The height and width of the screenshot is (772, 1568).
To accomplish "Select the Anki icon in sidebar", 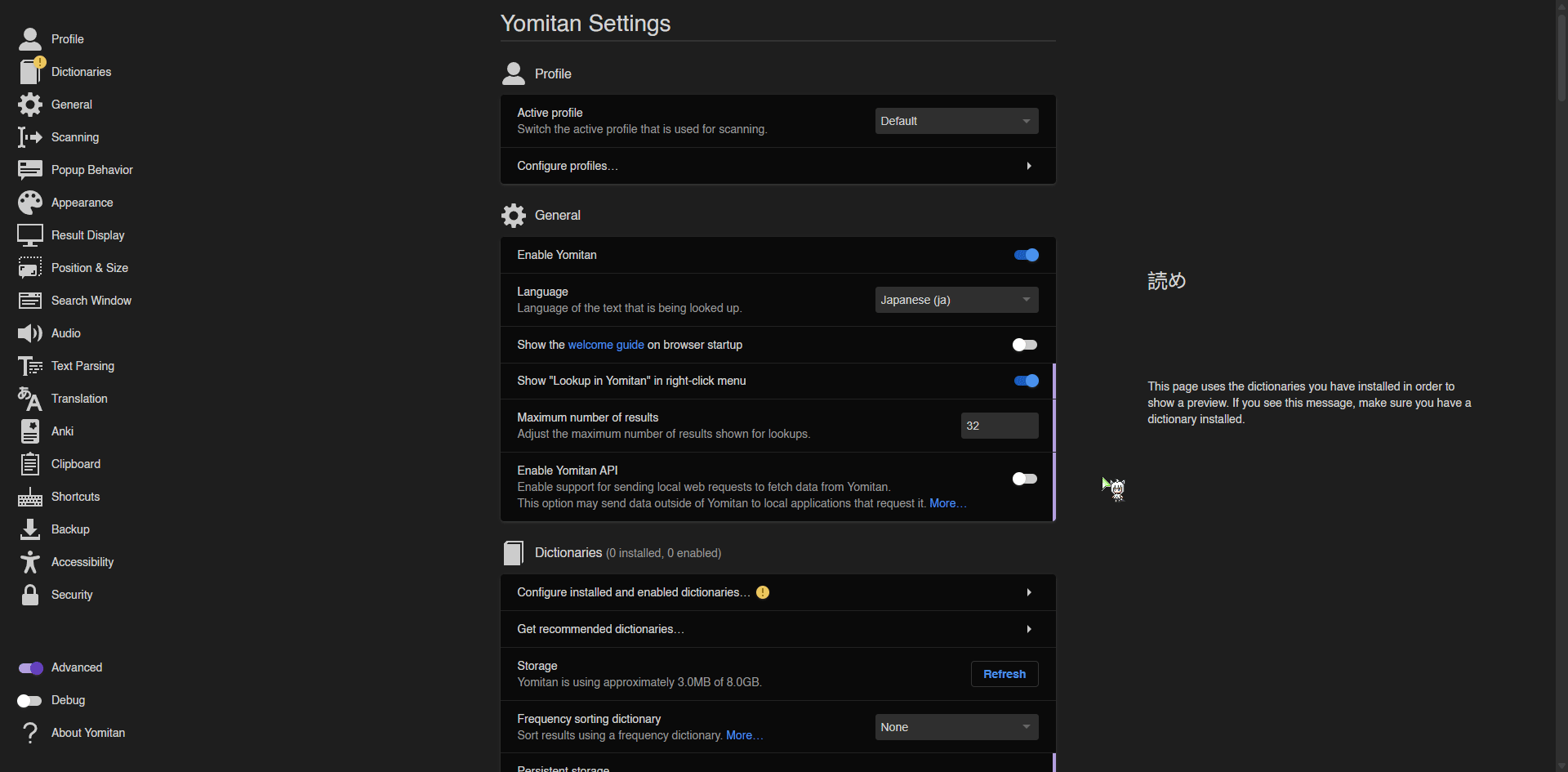I will (x=30, y=431).
